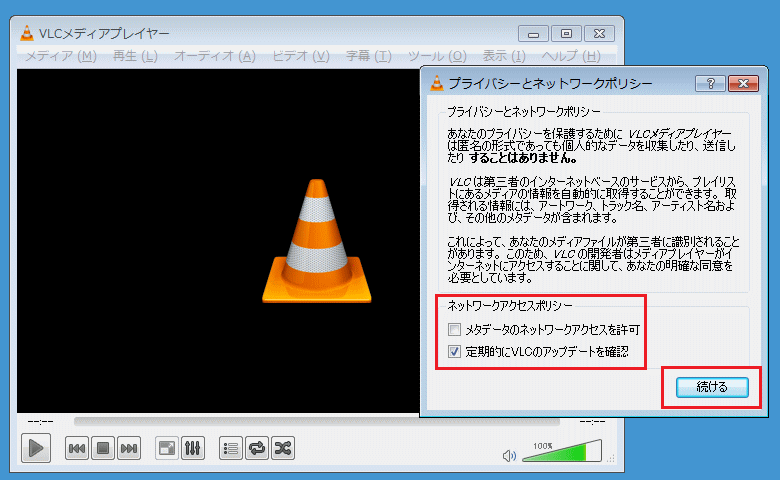Open the ビデオ (V) menu
Screen dimensions: 780x480
[300, 56]
